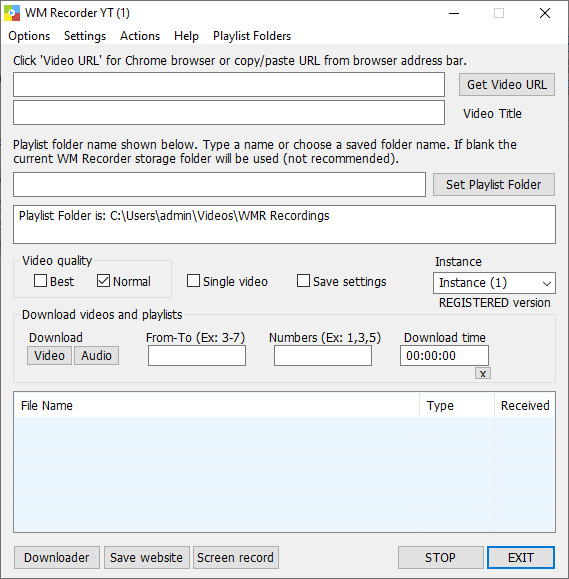The height and width of the screenshot is (579, 569).
Task: Click the STOP button
Action: point(441,558)
